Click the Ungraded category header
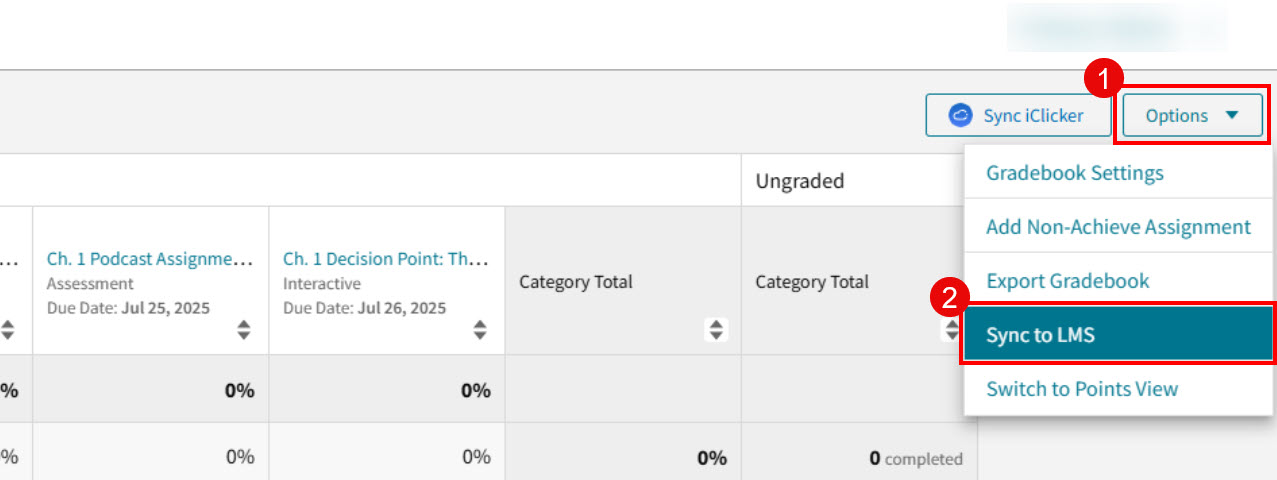This screenshot has width=1277, height=480. [x=799, y=181]
